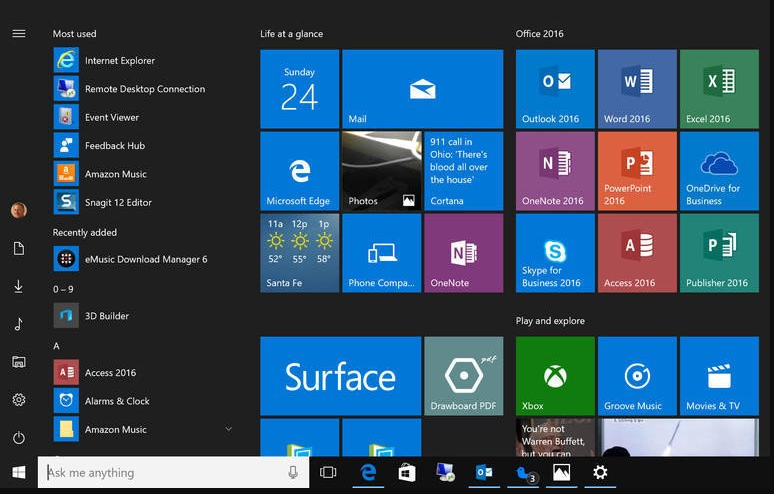Click the Office 2016 group header
This screenshot has height=494, width=774.
(x=540, y=34)
